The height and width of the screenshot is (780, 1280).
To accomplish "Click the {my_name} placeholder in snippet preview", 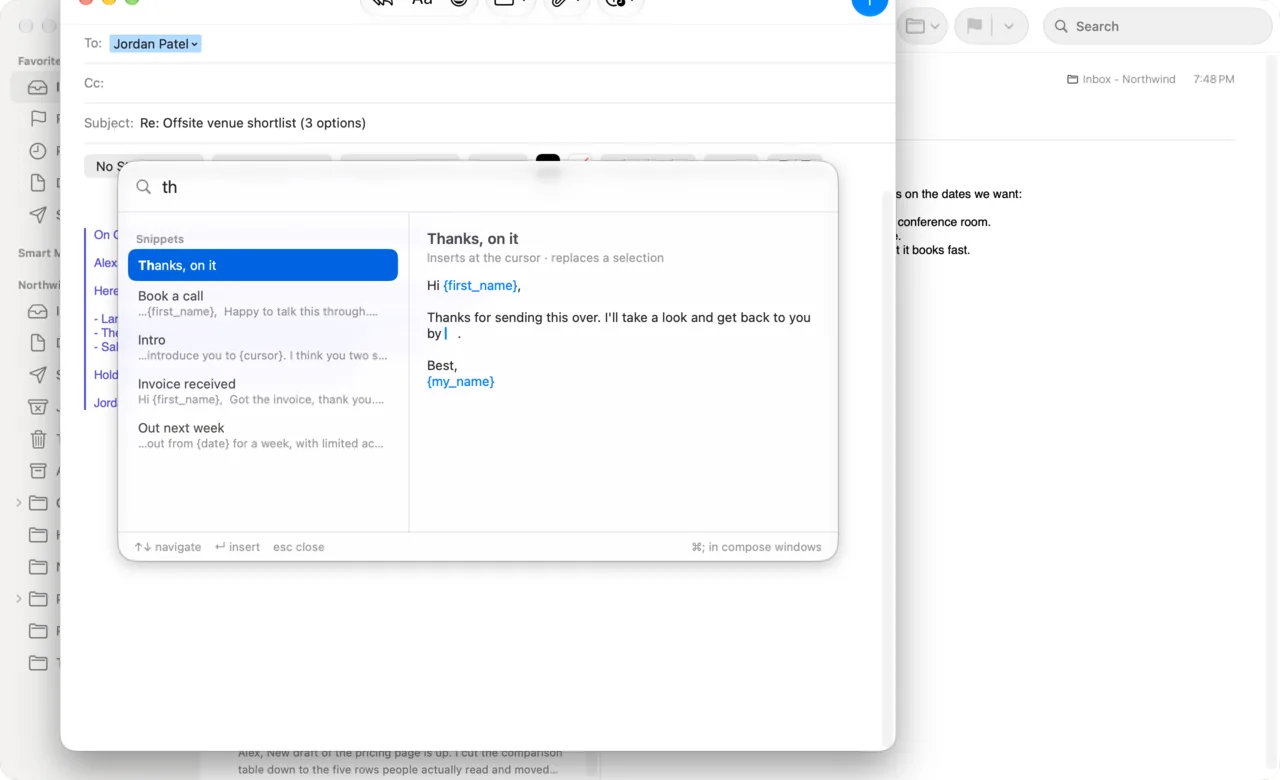I will pos(461,382).
